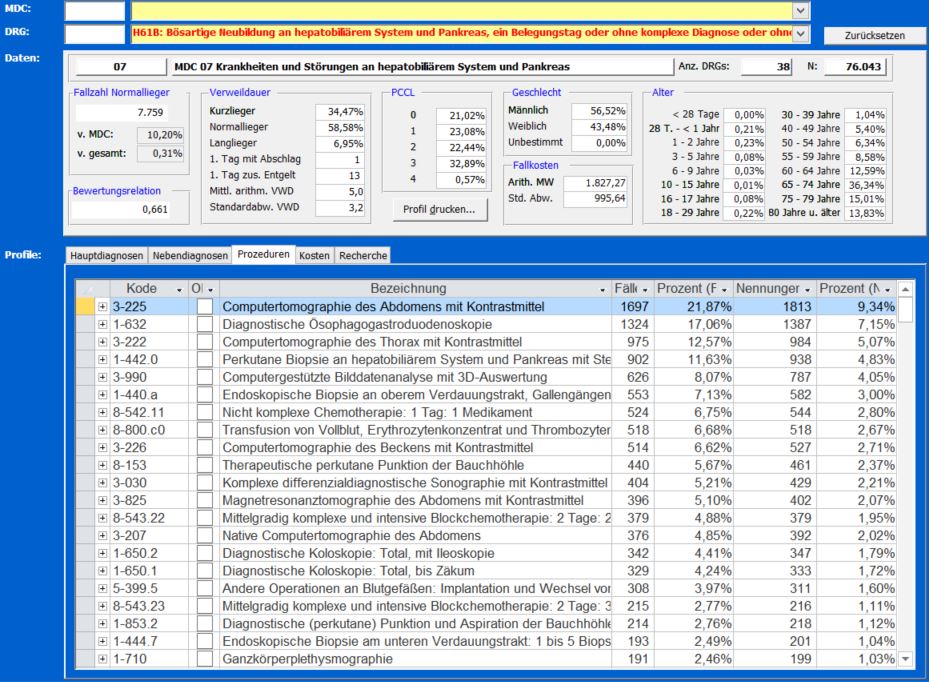The height and width of the screenshot is (682, 929).
Task: Tick the checkbox in row 1-444.7
Action: [204, 641]
